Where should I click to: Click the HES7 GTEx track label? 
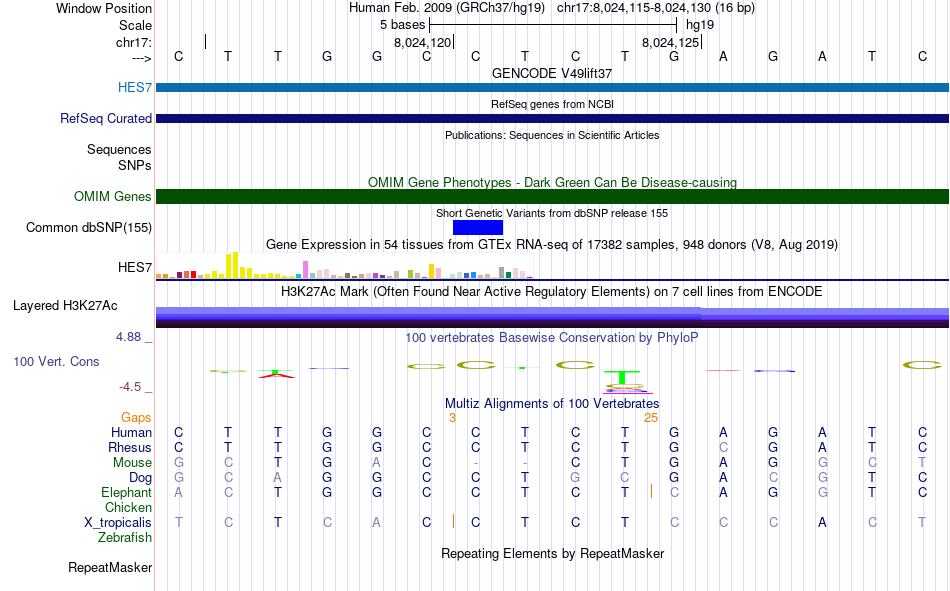click(x=135, y=267)
